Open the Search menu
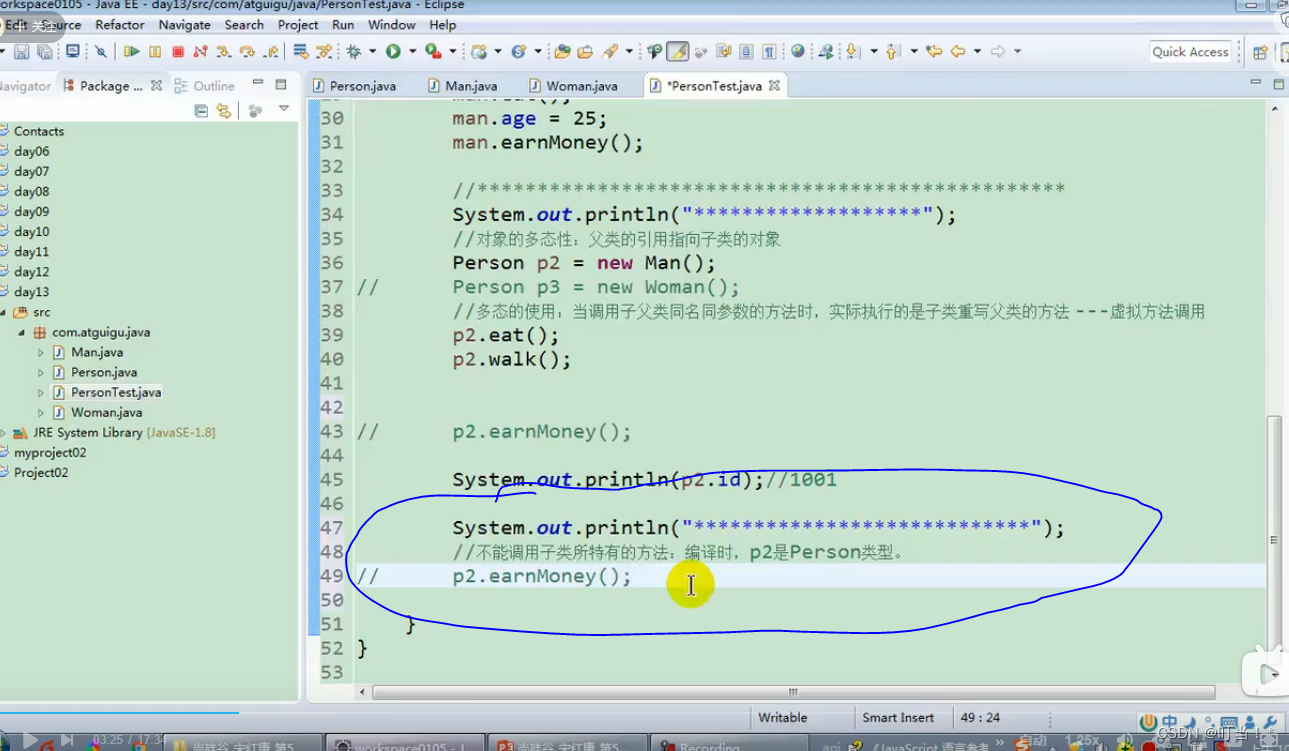This screenshot has width=1289, height=751. click(x=244, y=24)
